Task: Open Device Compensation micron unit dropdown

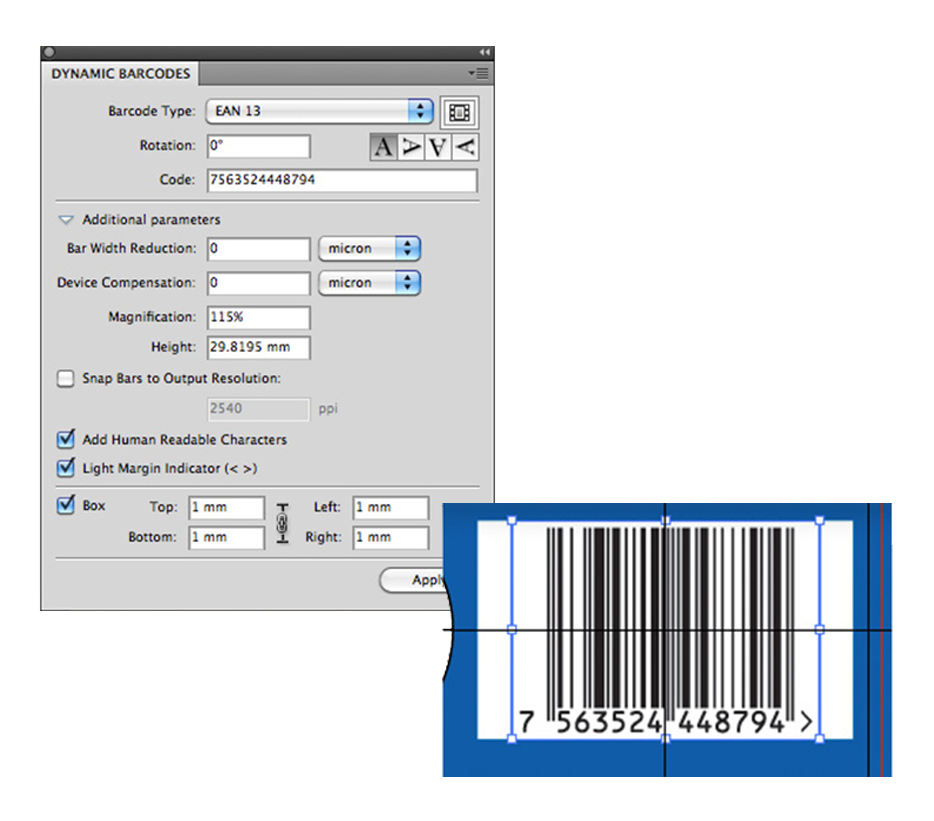Action: pos(369,283)
